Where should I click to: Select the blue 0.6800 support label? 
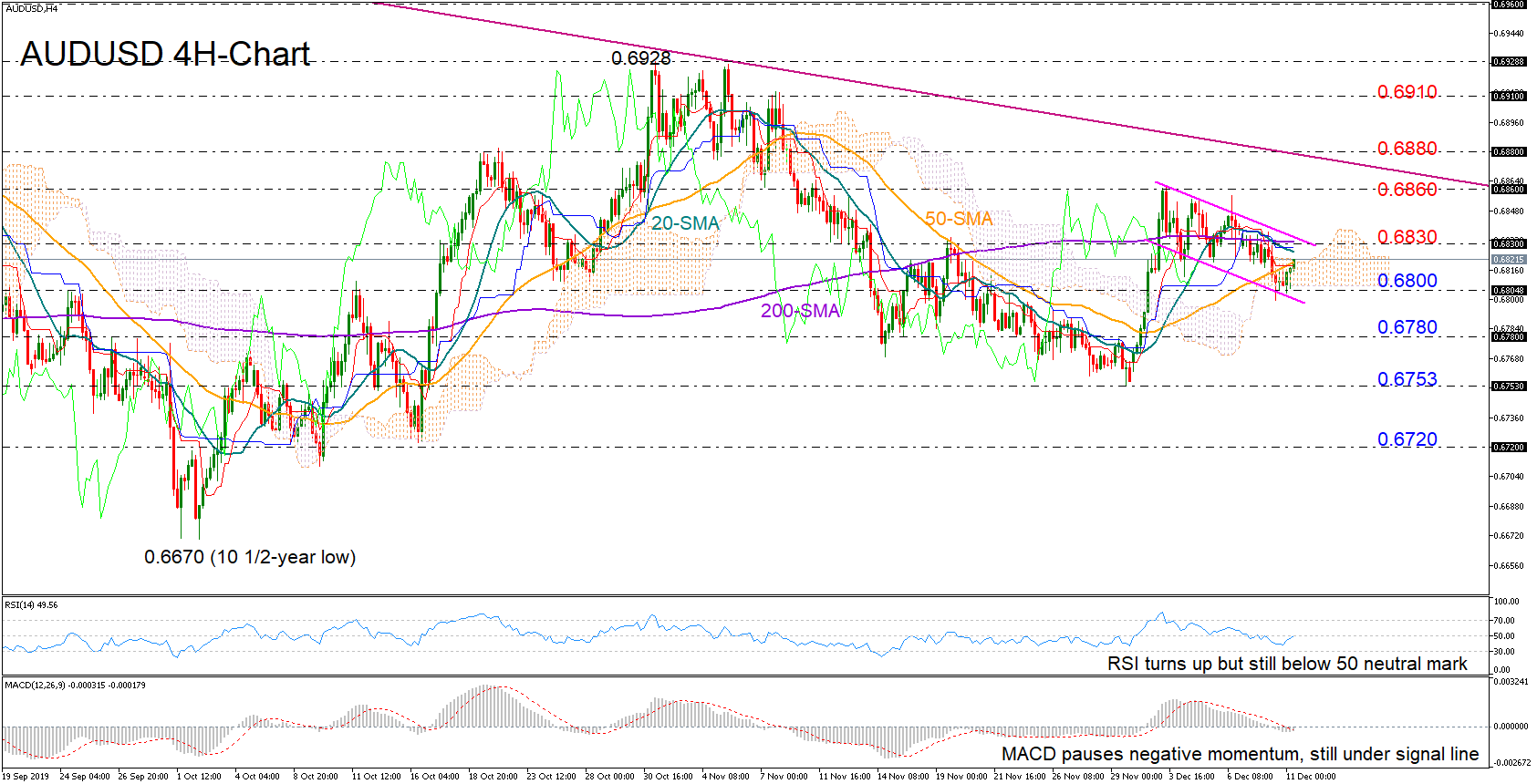click(1407, 281)
